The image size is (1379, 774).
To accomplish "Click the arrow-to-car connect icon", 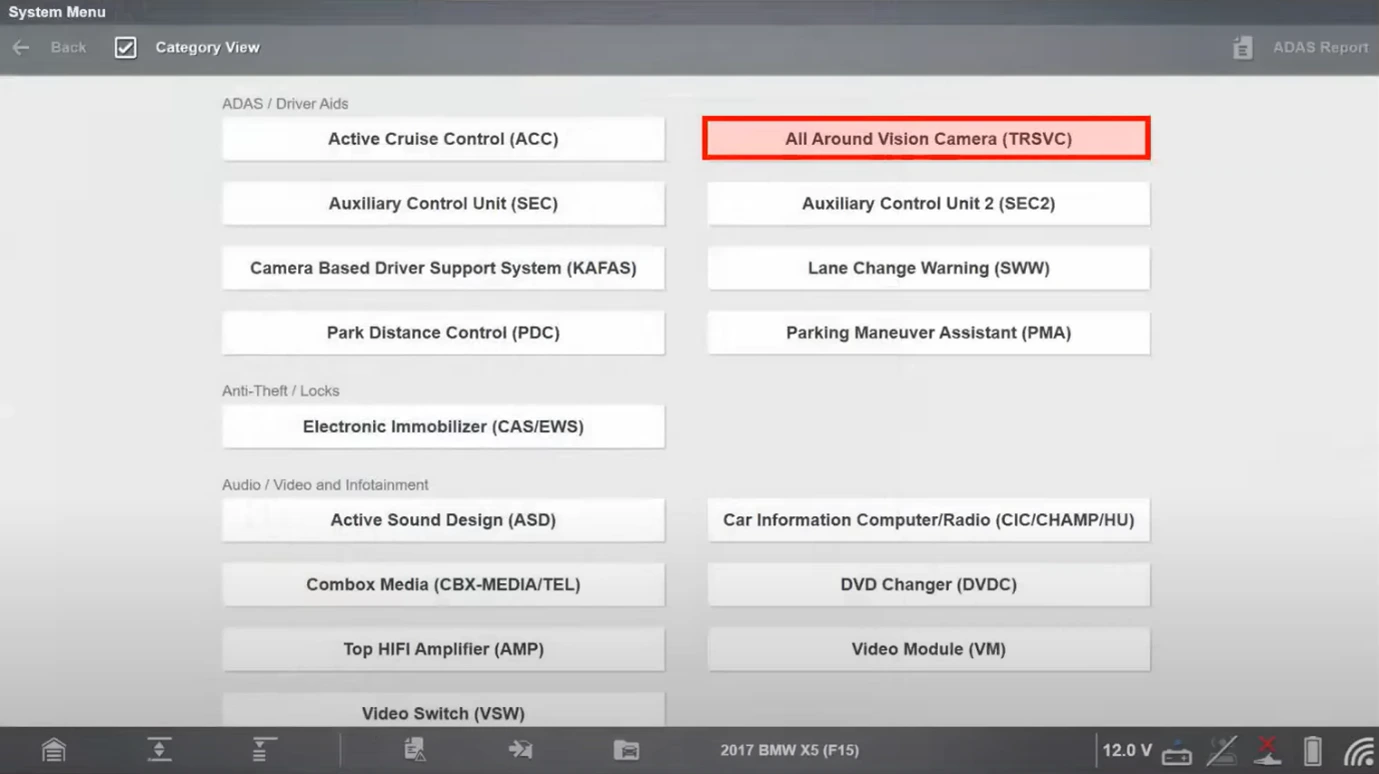I will (520, 750).
